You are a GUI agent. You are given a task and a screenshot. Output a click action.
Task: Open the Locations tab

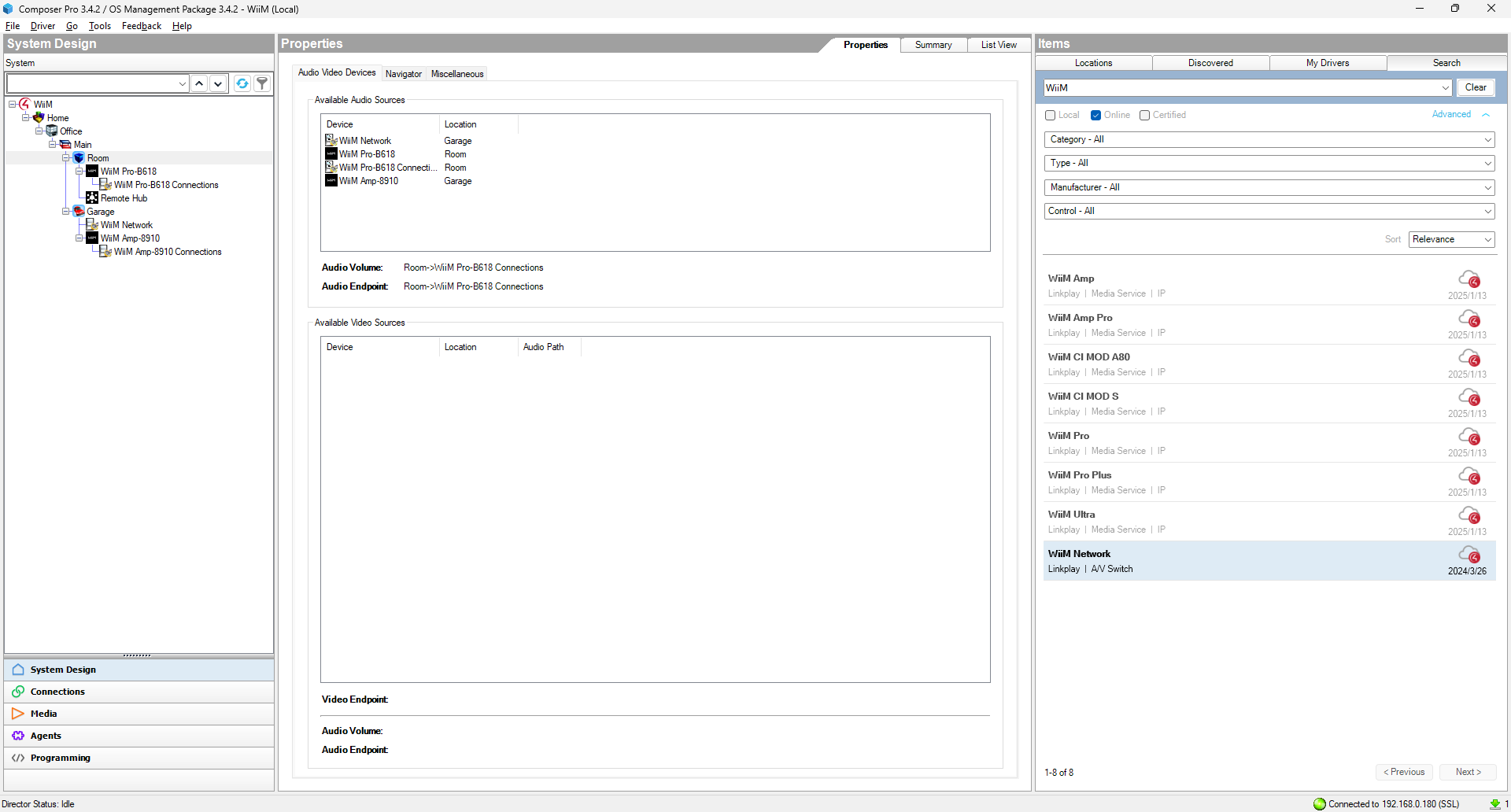[1094, 63]
